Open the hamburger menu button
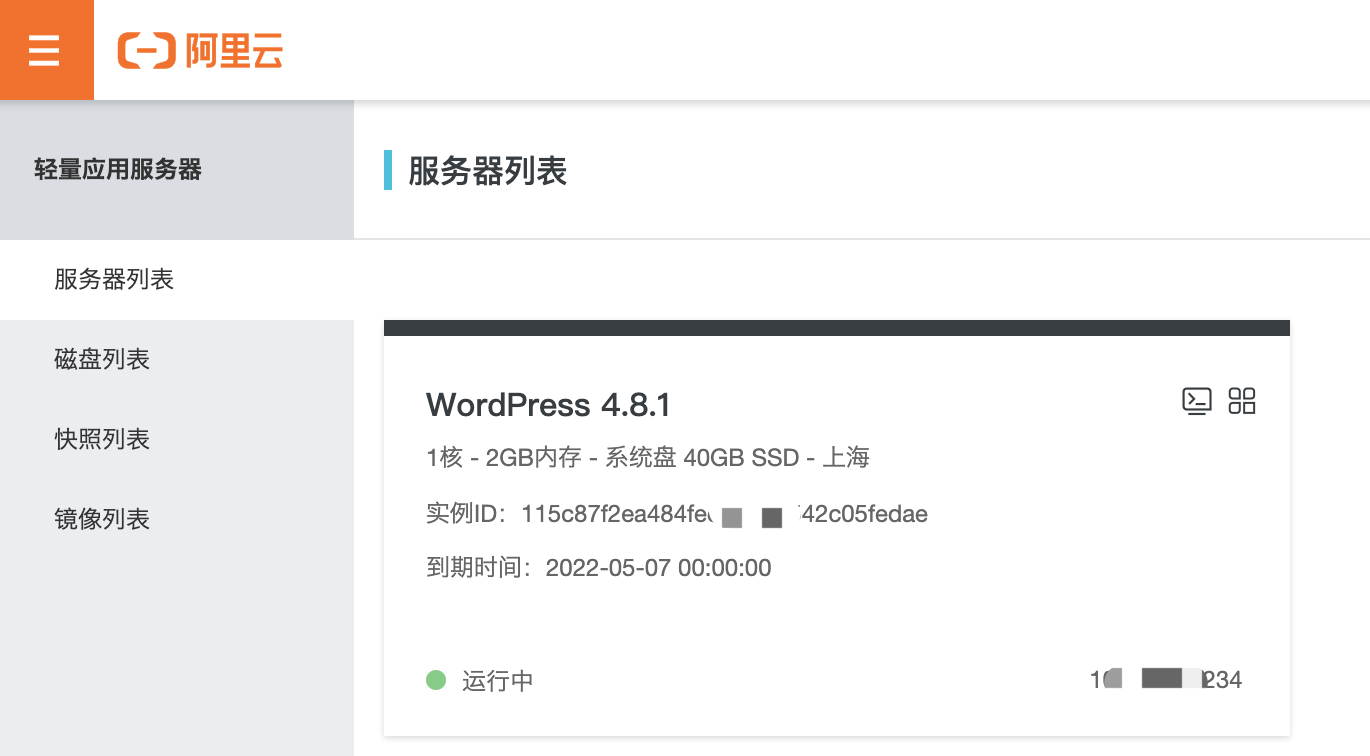This screenshot has width=1370, height=756. 46,50
